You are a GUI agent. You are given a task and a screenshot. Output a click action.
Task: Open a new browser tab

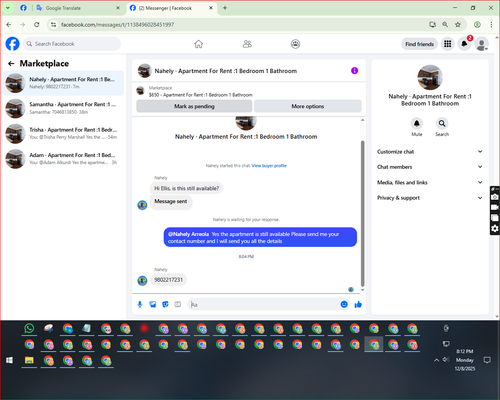pyautogui.click(x=225, y=8)
